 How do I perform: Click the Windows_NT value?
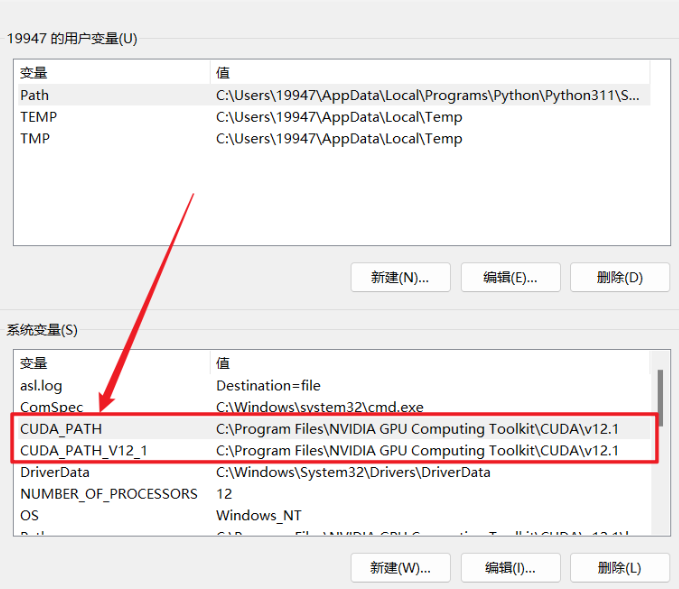(259, 515)
